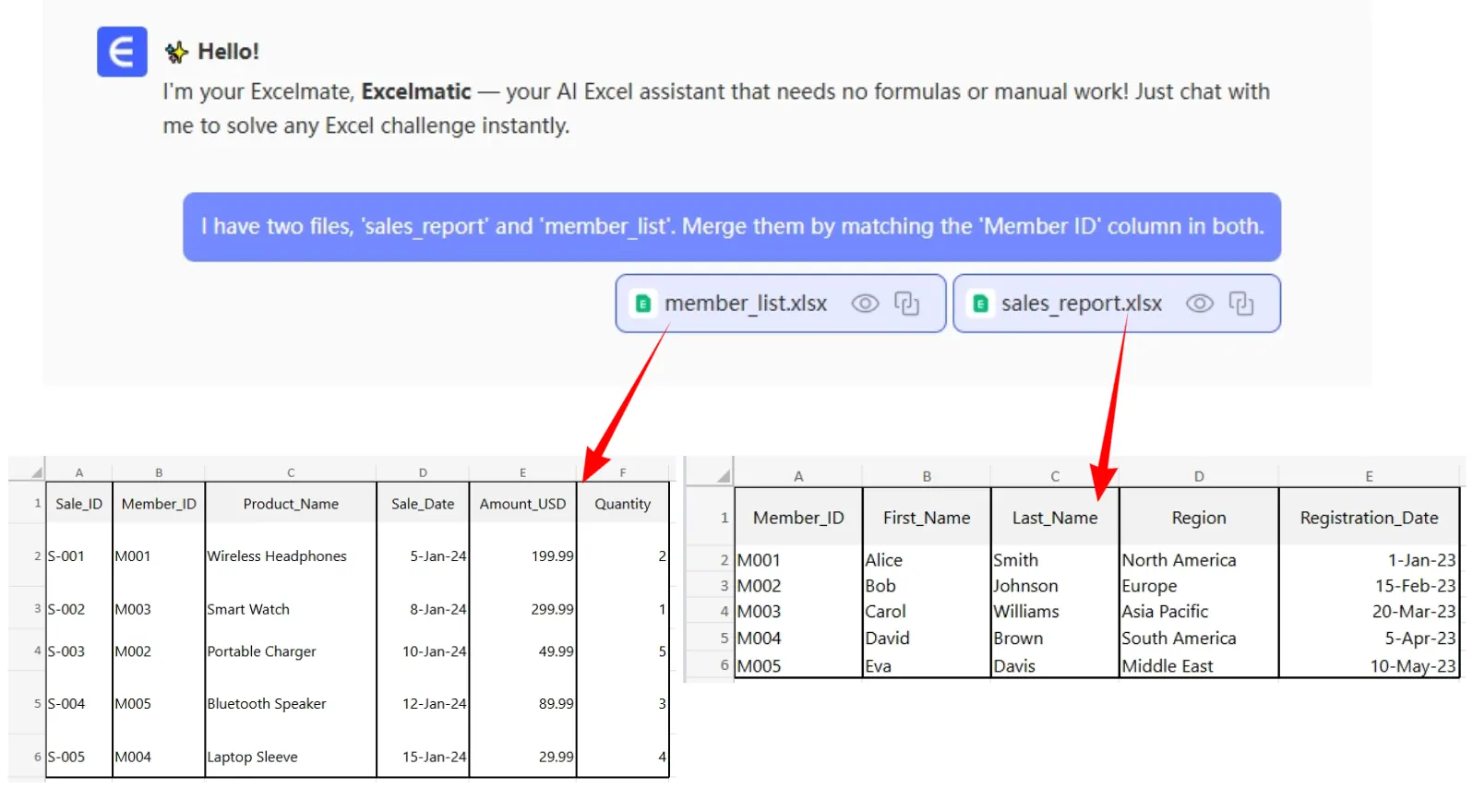Click the sparkle icon beside Hello!
The height and width of the screenshot is (812, 1473).
click(x=176, y=53)
